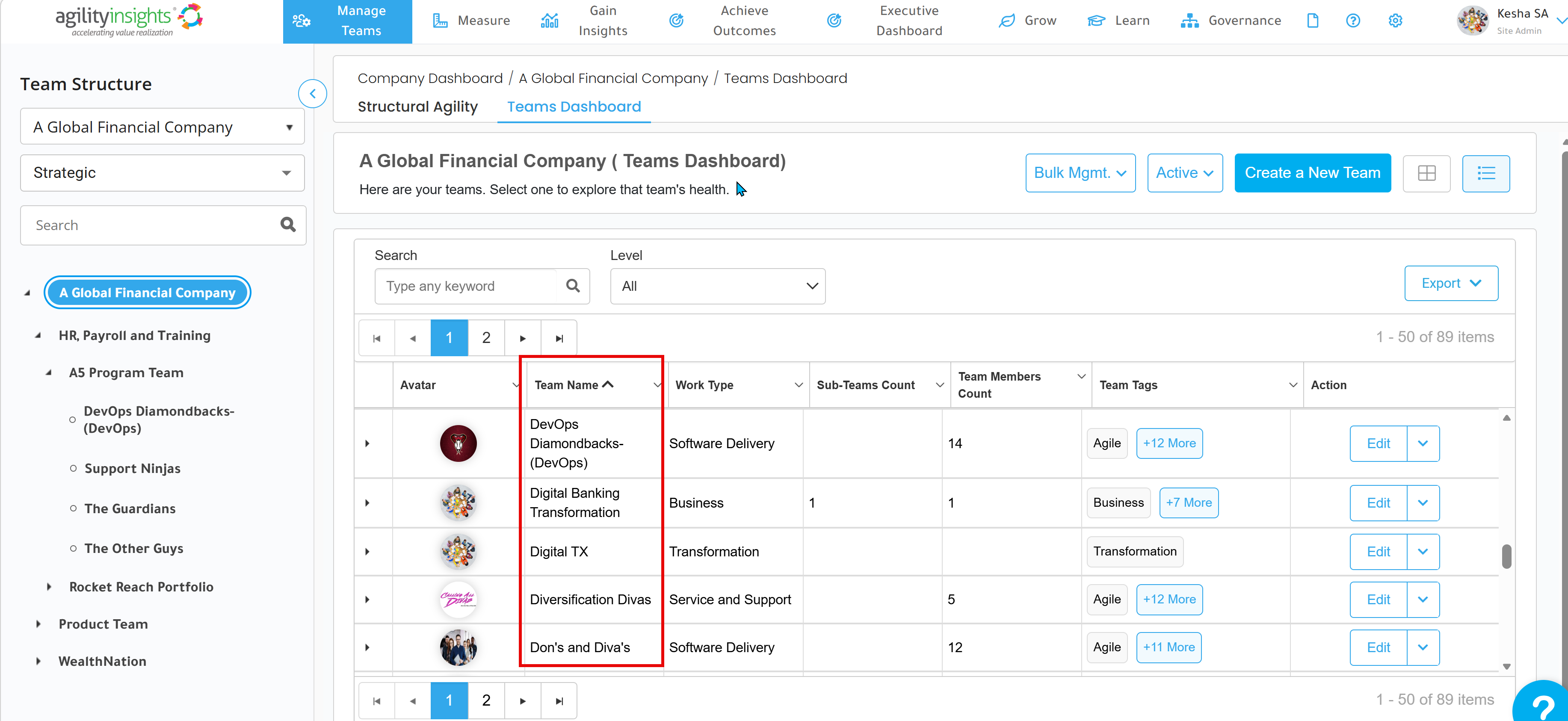Viewport: 1568px width, 721px height.
Task: Click the Don's and Diva's team avatar
Action: pyautogui.click(x=458, y=647)
